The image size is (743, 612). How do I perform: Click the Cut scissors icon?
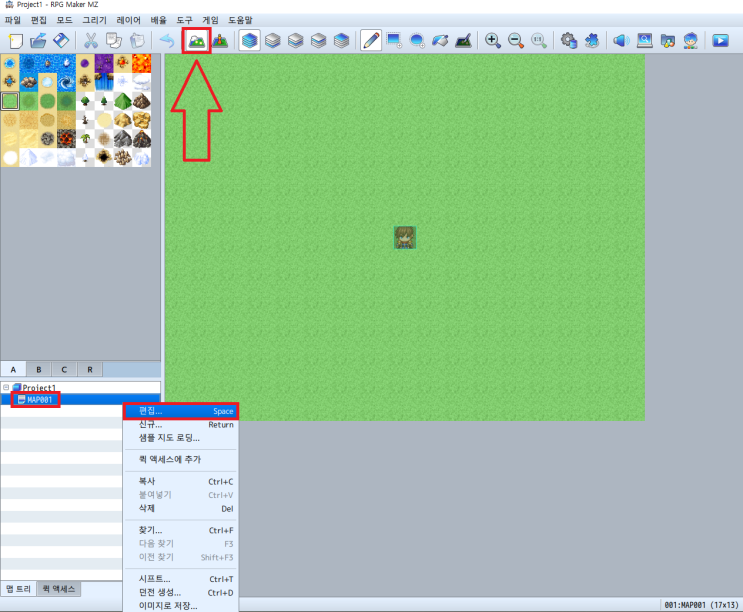click(91, 41)
